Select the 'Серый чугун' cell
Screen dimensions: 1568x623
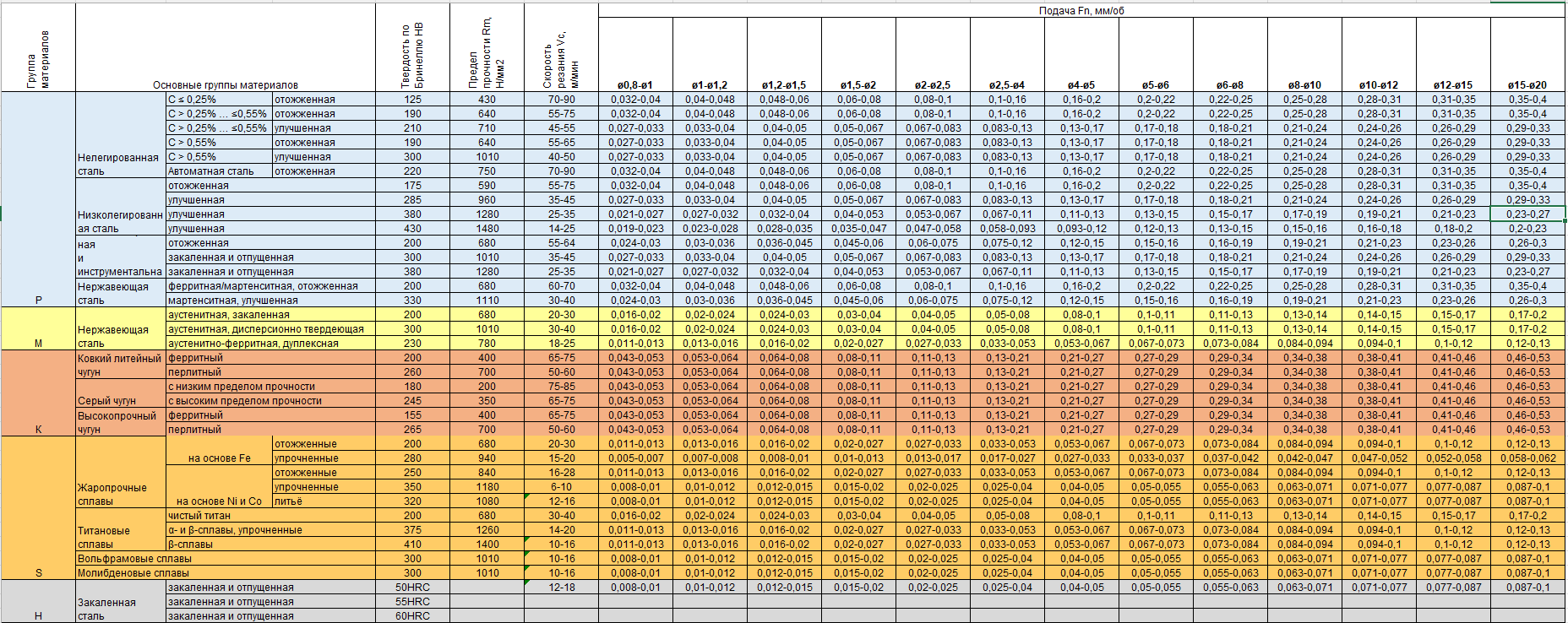[106, 401]
